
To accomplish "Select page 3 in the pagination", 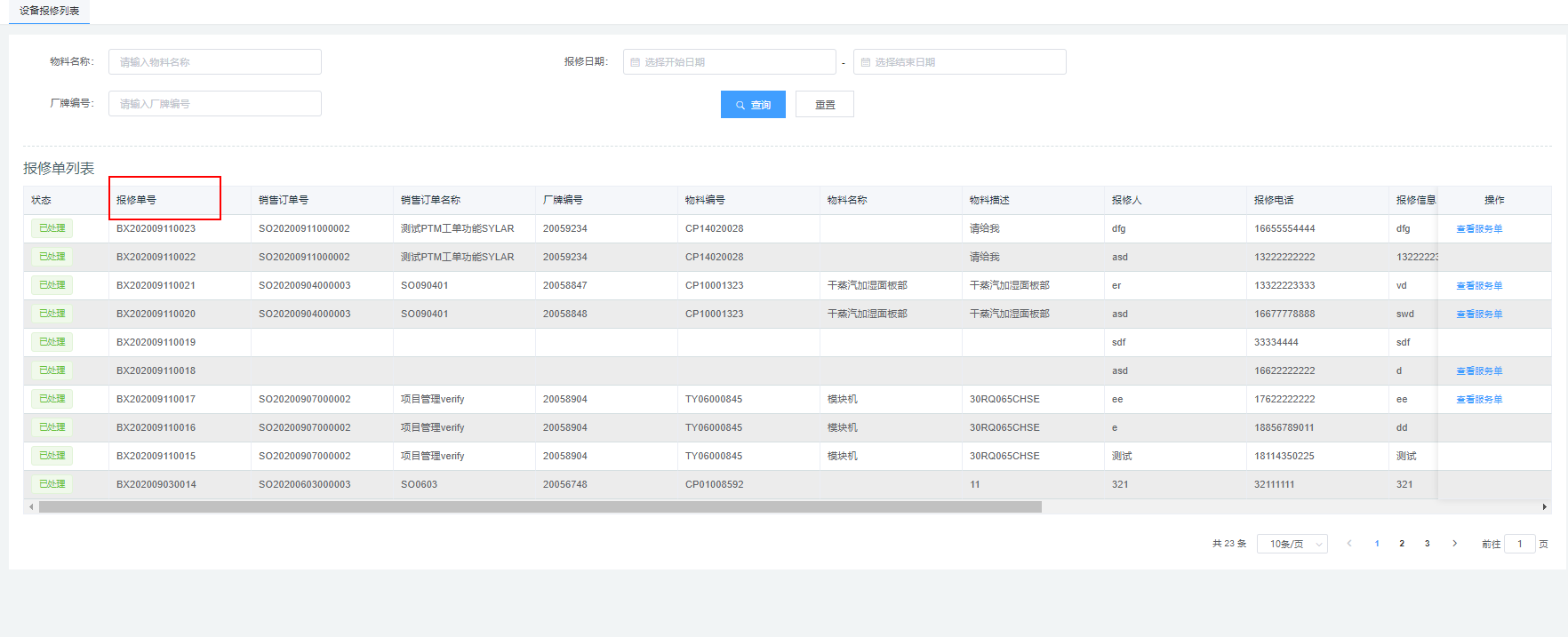I will 1427,544.
